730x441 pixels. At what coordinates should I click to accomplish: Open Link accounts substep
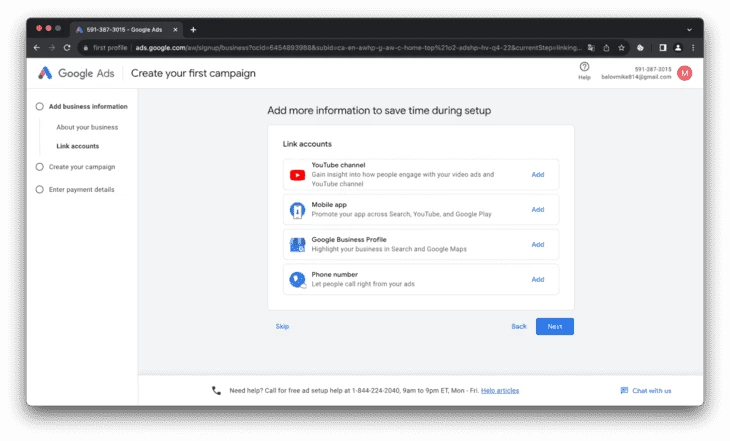(x=78, y=146)
